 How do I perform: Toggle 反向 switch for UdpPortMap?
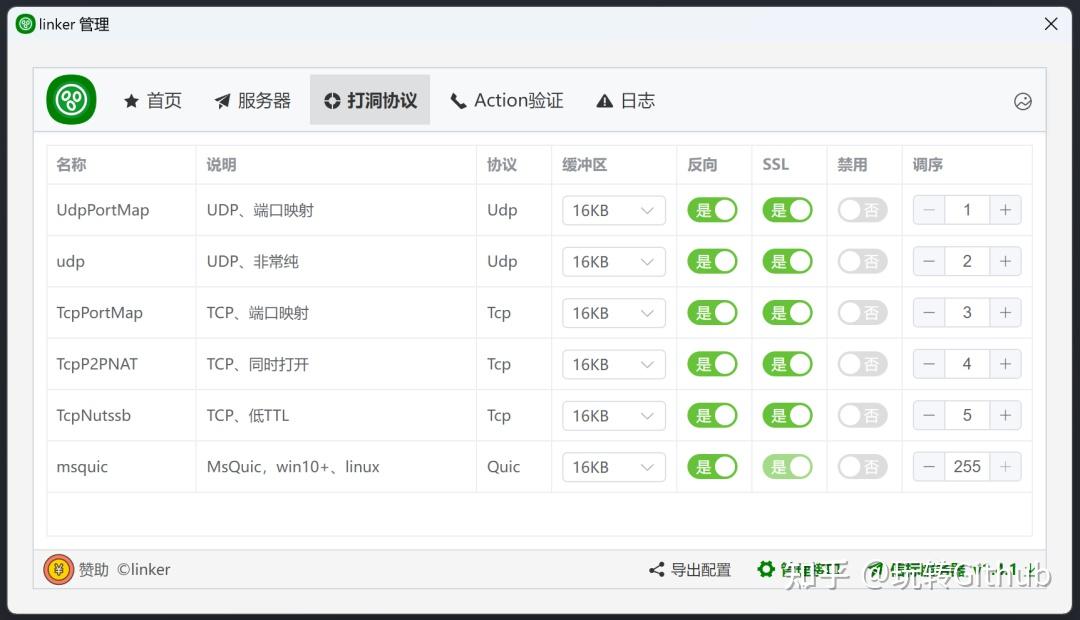click(x=712, y=210)
